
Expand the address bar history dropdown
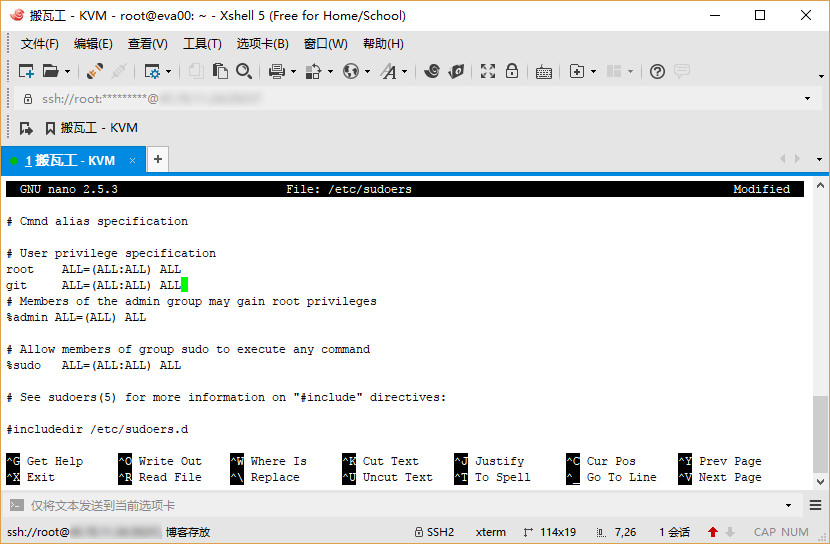[807, 99]
